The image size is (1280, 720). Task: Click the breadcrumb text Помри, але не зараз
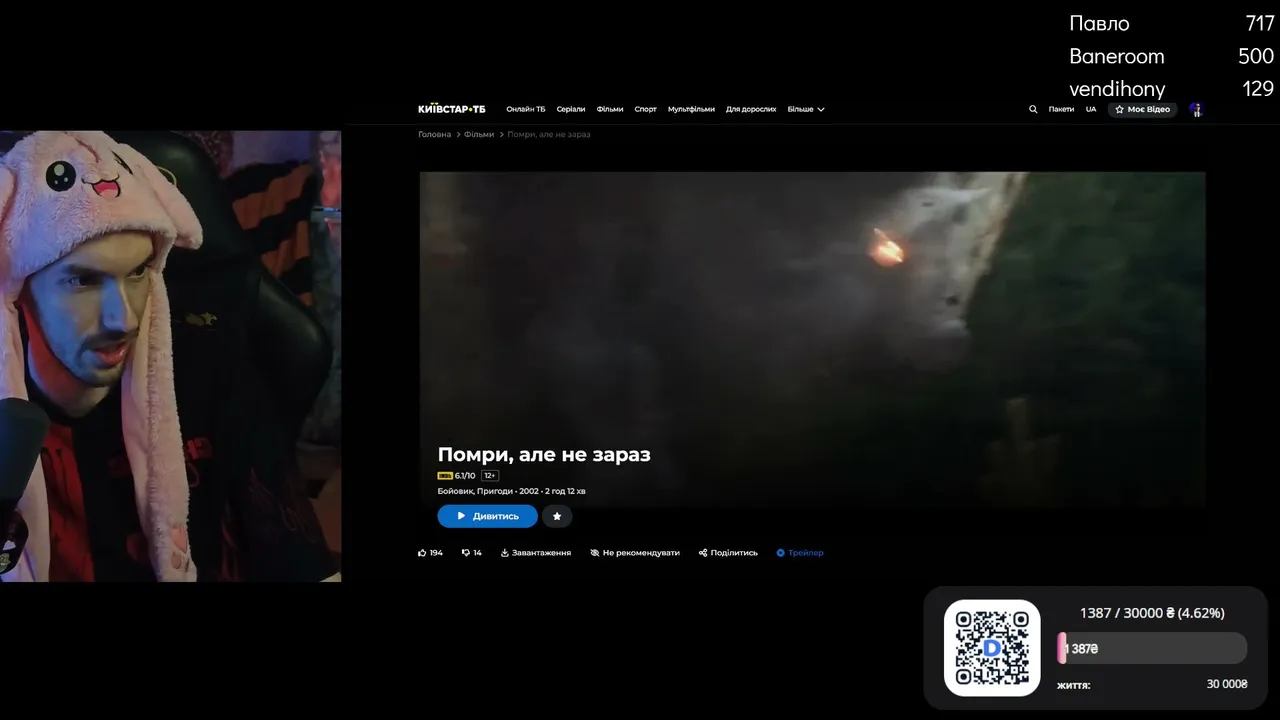tap(549, 134)
